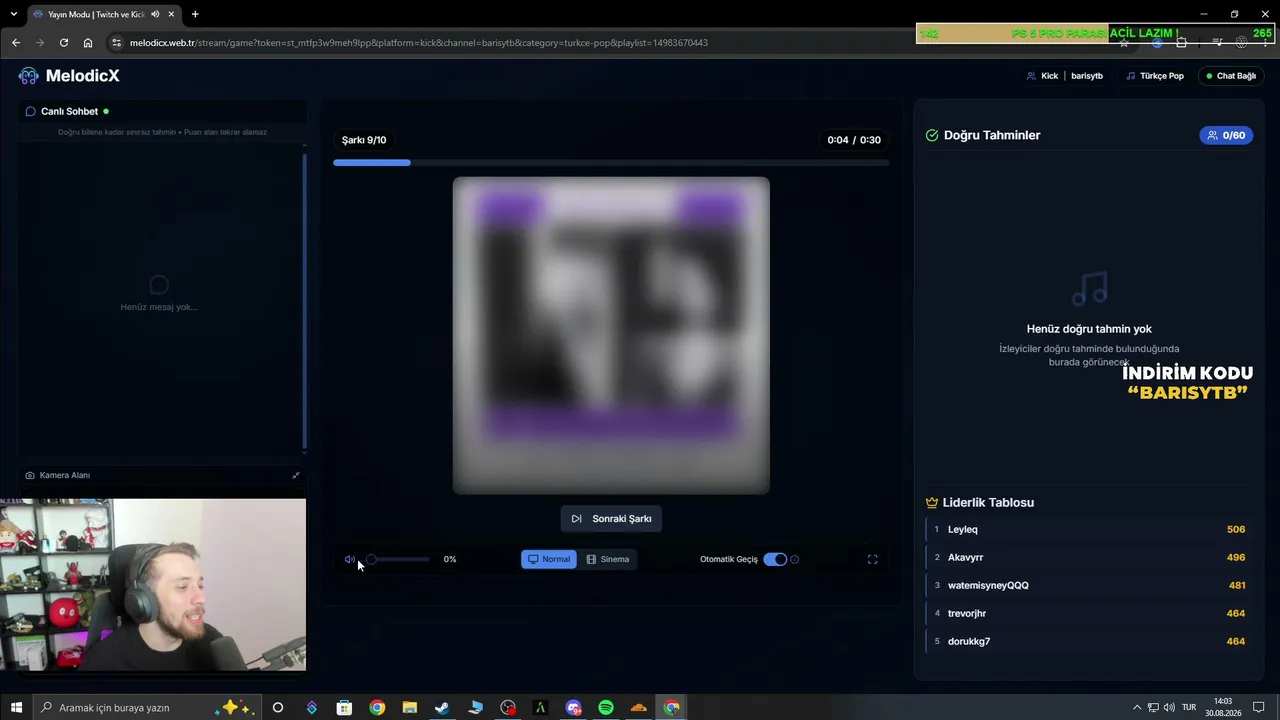Open Spotify from the taskbar

[x=606, y=708]
